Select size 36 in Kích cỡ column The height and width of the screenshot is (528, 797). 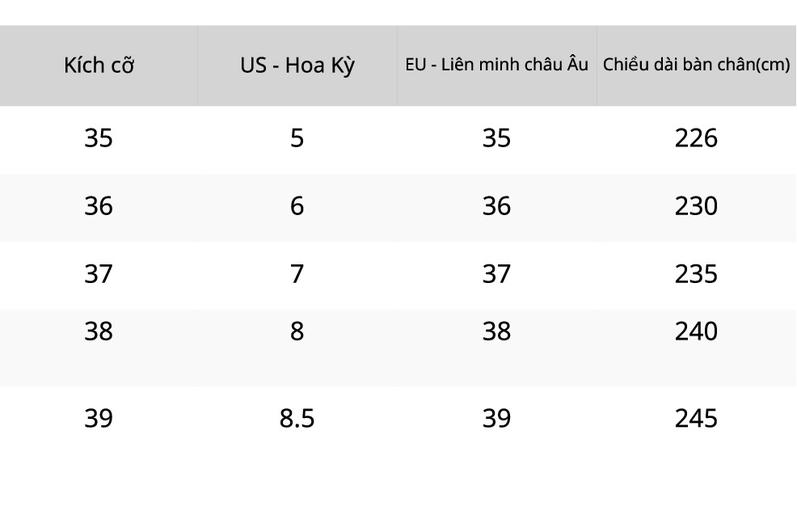tap(98, 206)
